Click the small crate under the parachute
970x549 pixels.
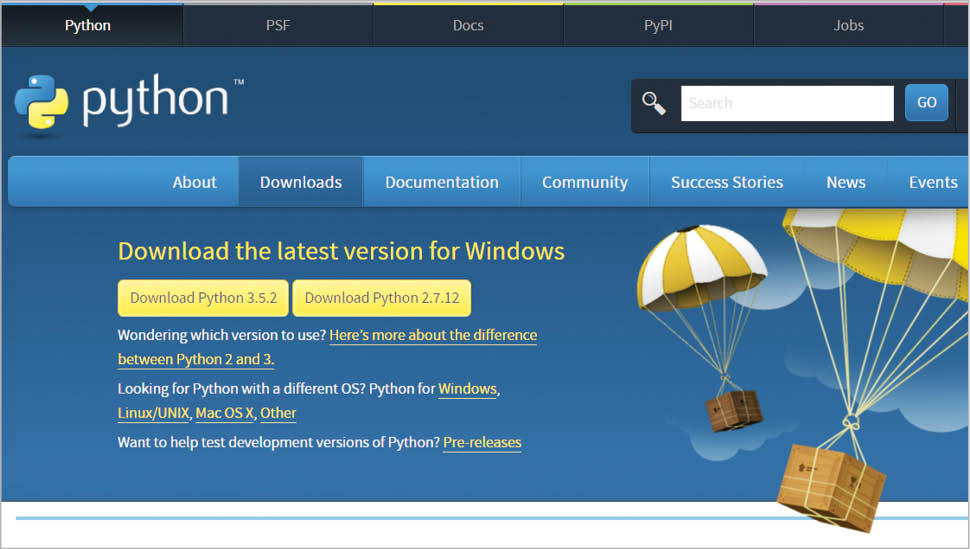733,409
